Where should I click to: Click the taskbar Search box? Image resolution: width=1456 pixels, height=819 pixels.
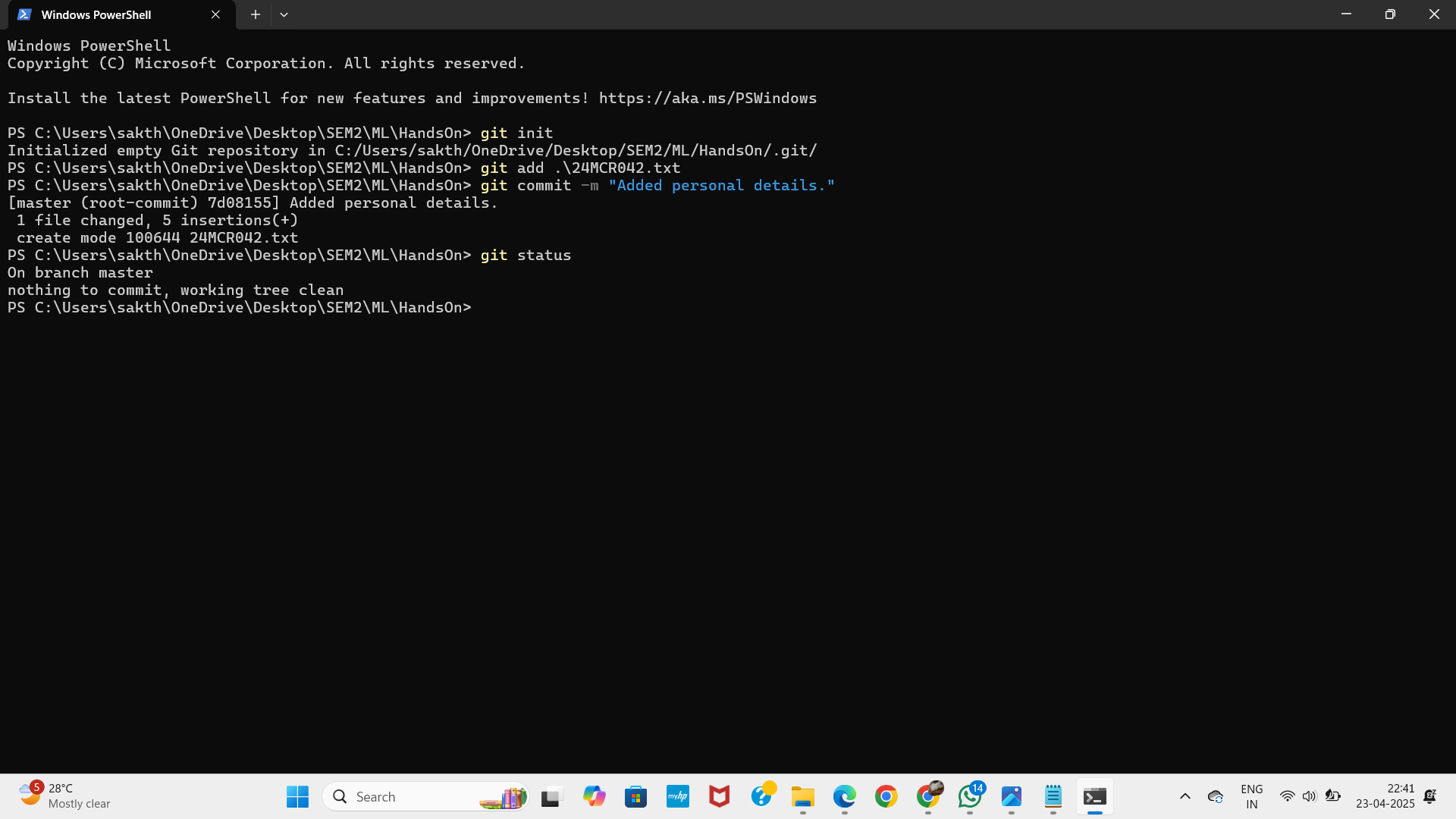pyautogui.click(x=426, y=796)
